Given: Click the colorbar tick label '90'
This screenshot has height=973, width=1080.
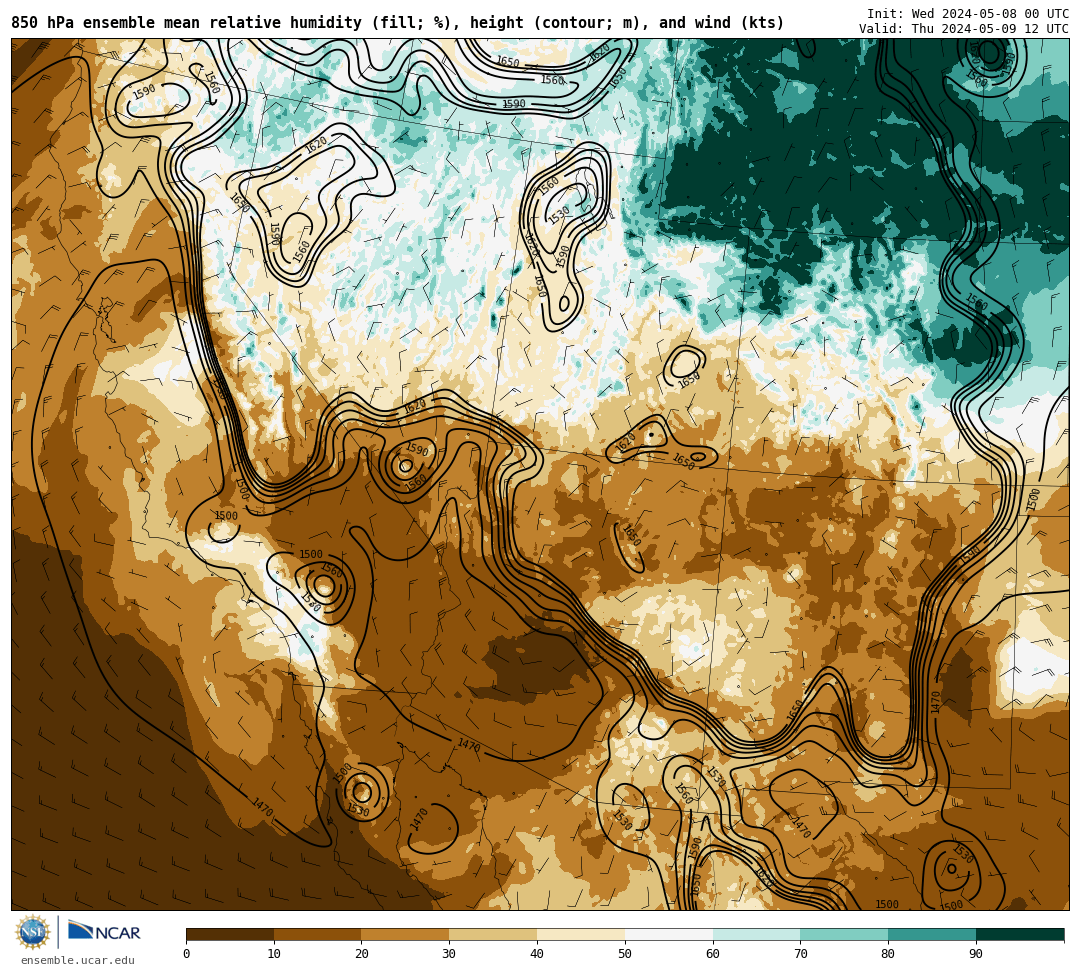Looking at the screenshot, I should pos(976,954).
